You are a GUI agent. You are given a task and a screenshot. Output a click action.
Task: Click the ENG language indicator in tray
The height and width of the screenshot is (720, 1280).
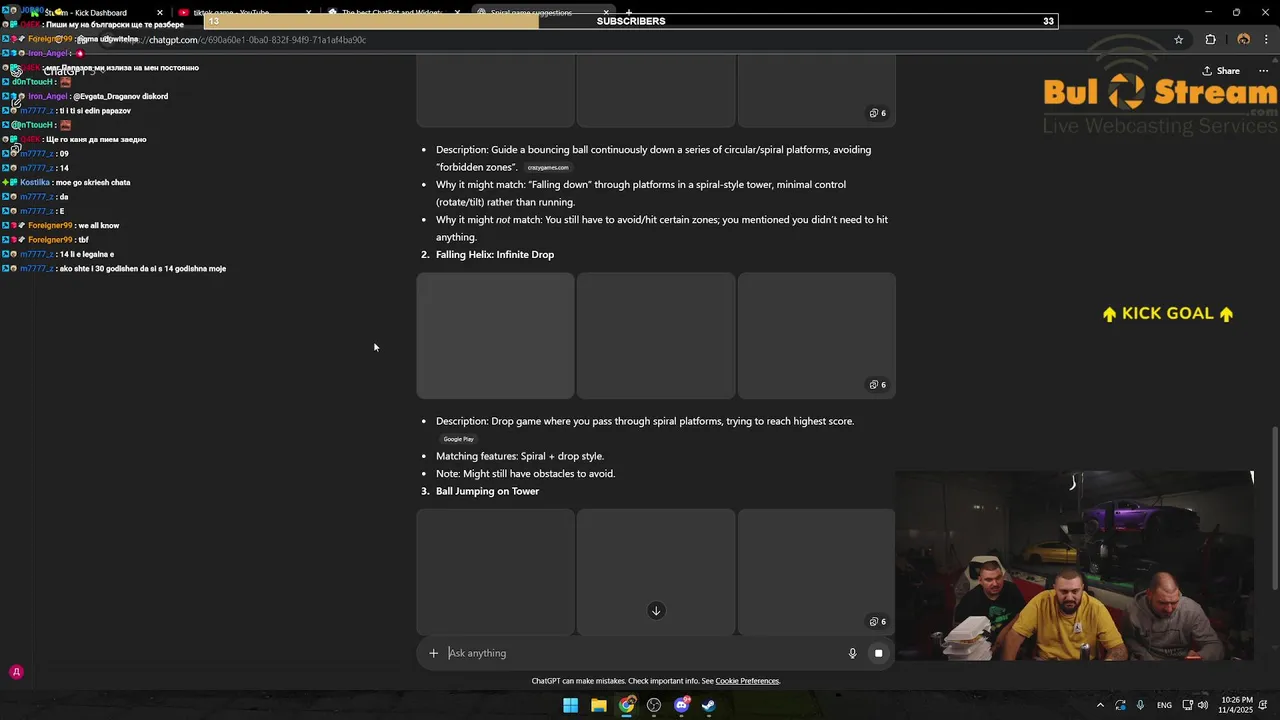coord(1164,705)
